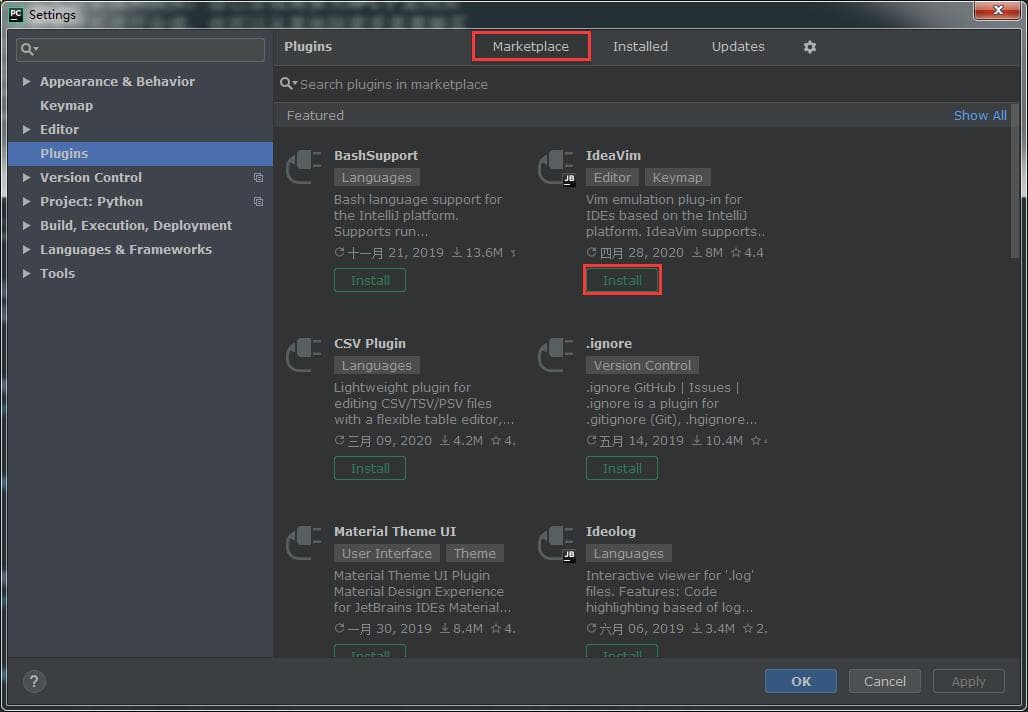1028x712 pixels.
Task: Install the .ignore plugin
Action: coord(622,468)
